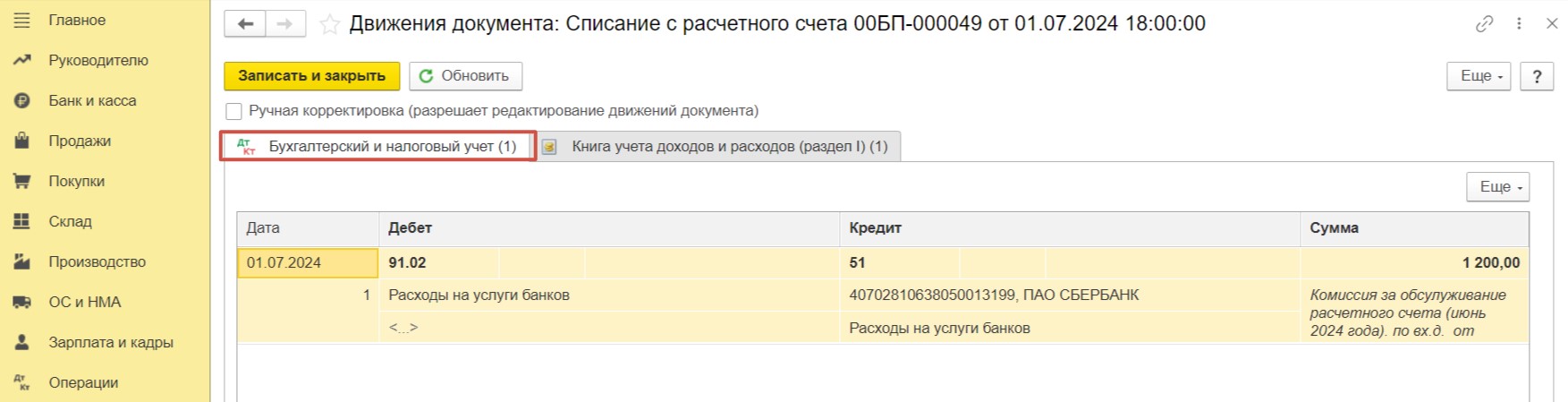This screenshot has width=1568, height=402.
Task: Select the date cell 01.07.2024
Action: (x=307, y=262)
